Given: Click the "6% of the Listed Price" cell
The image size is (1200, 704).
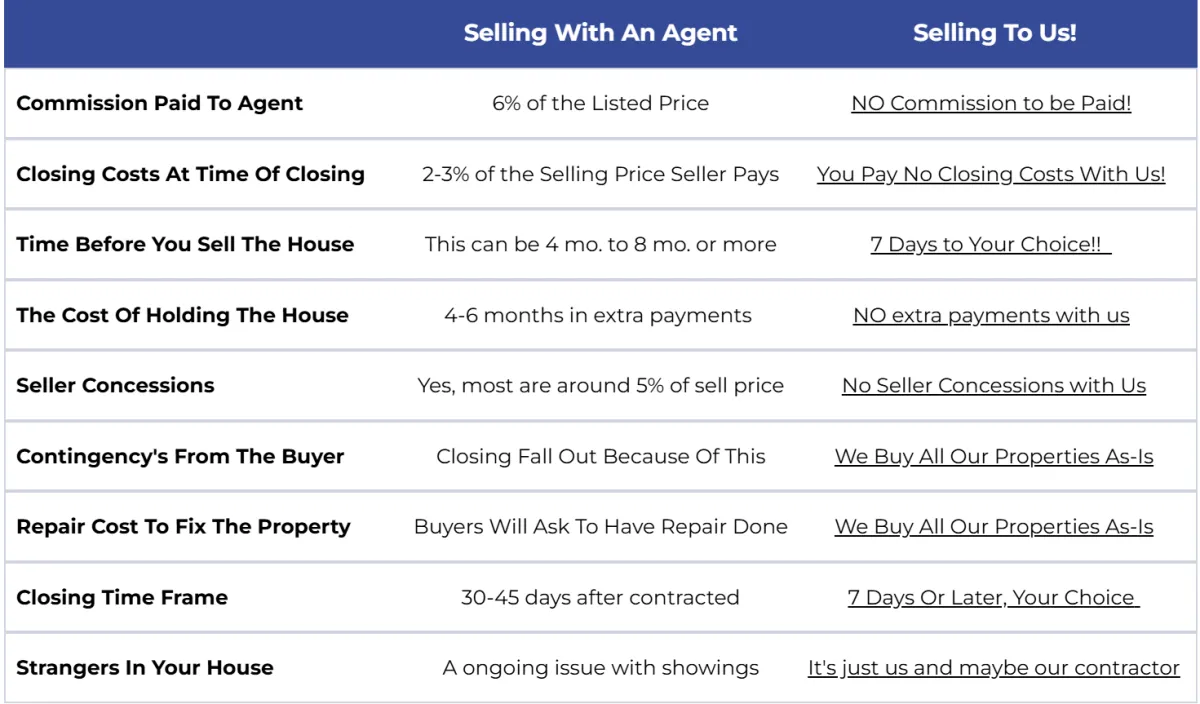Looking at the screenshot, I should click(600, 103).
